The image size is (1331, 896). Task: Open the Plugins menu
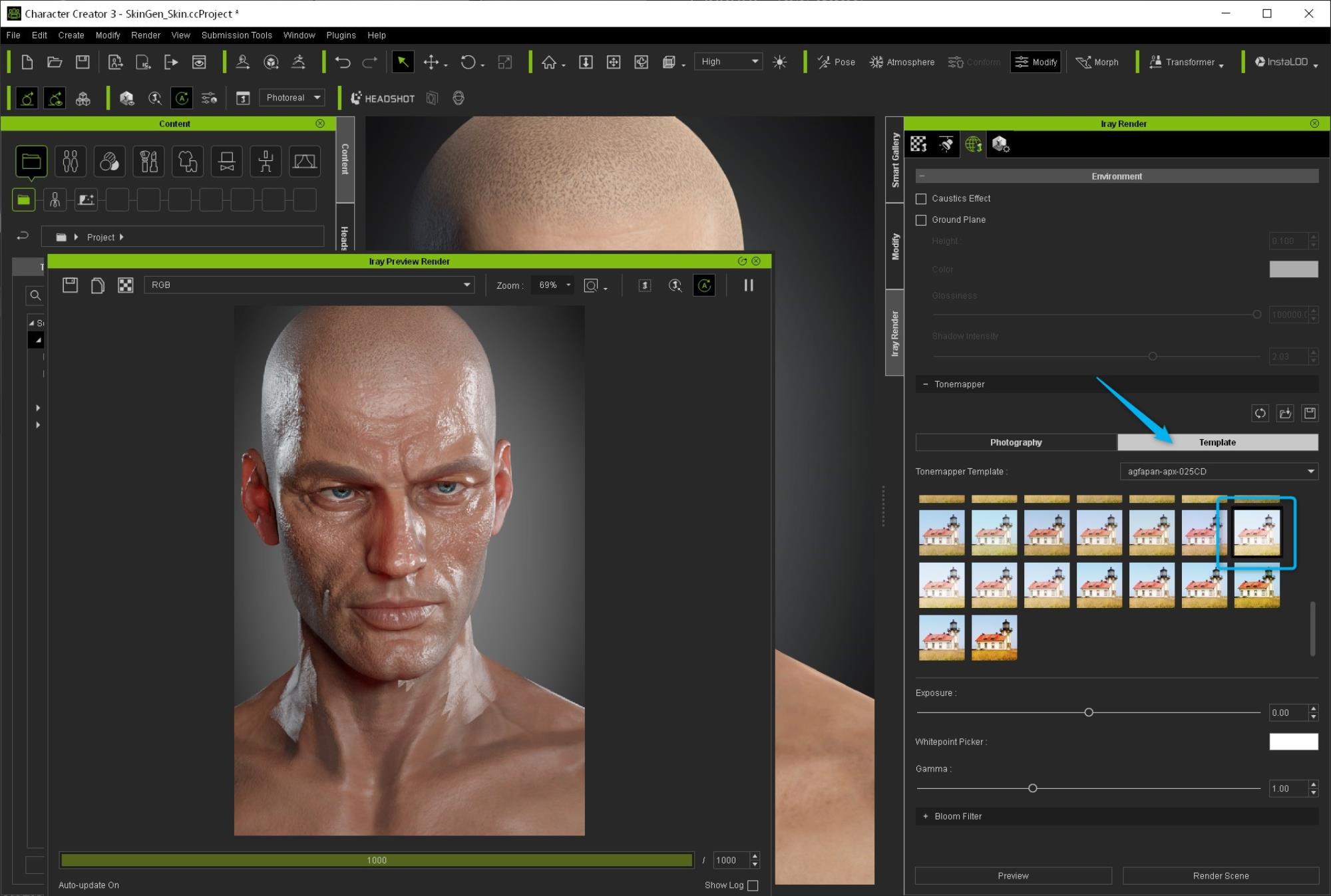click(x=341, y=35)
